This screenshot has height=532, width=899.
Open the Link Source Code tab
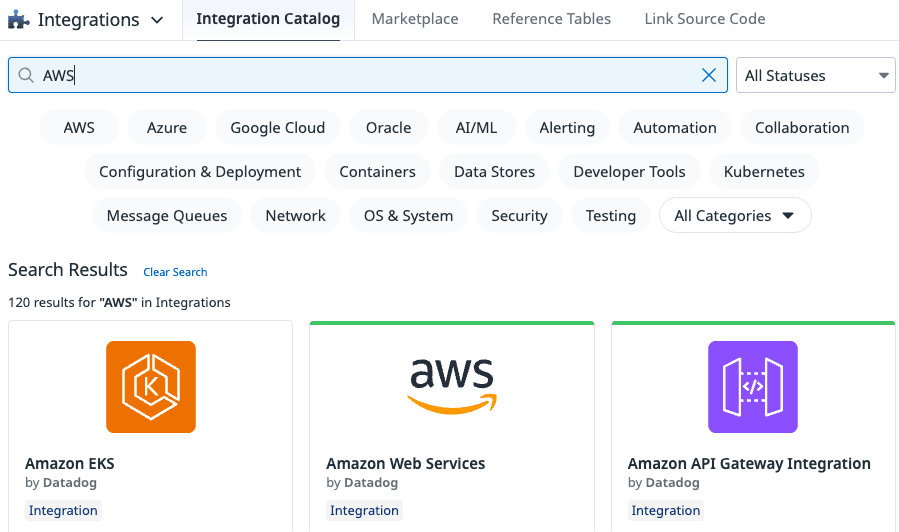tap(705, 19)
